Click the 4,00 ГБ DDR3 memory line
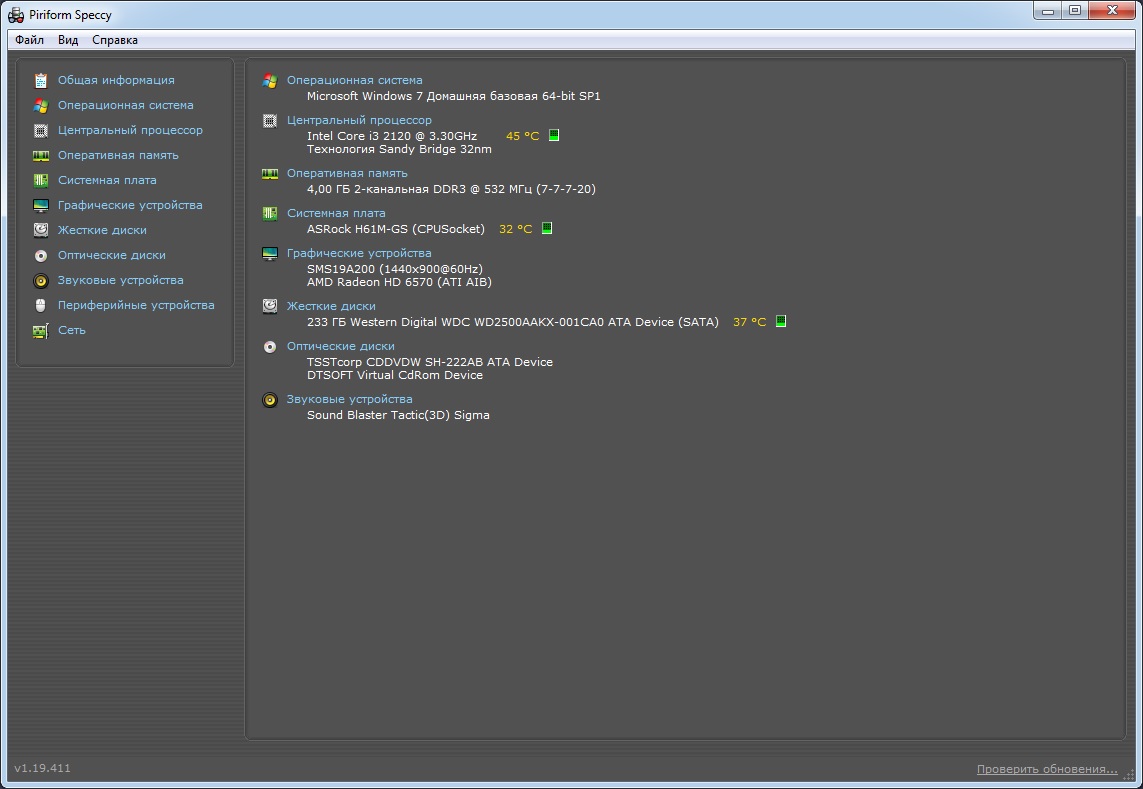 click(451, 190)
